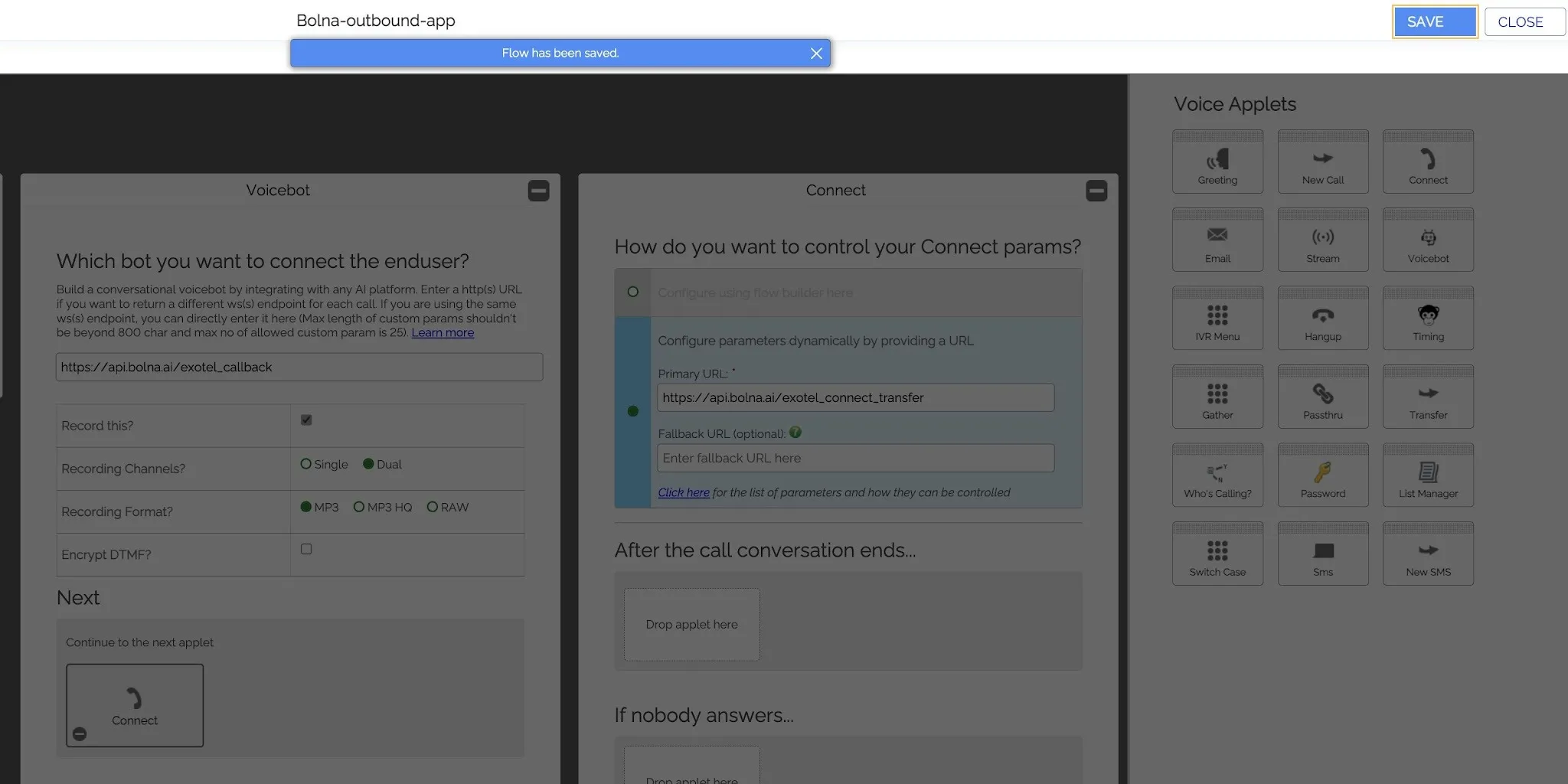Select Dual recording channel

[x=368, y=464]
